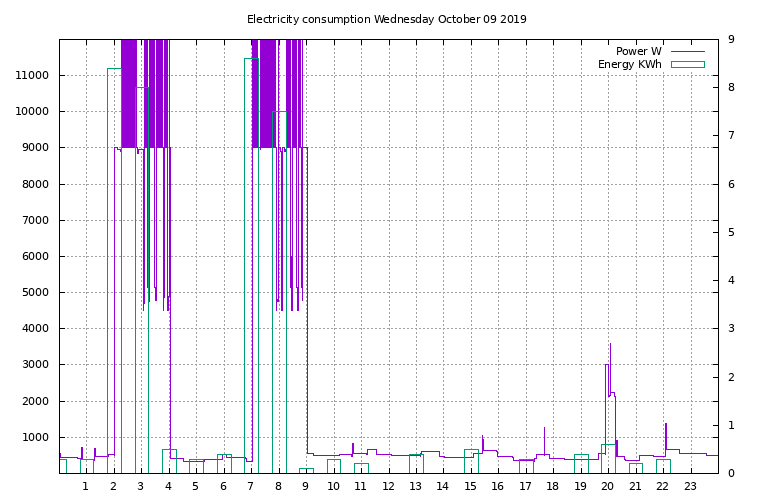Click the Power W legend label

[639, 51]
